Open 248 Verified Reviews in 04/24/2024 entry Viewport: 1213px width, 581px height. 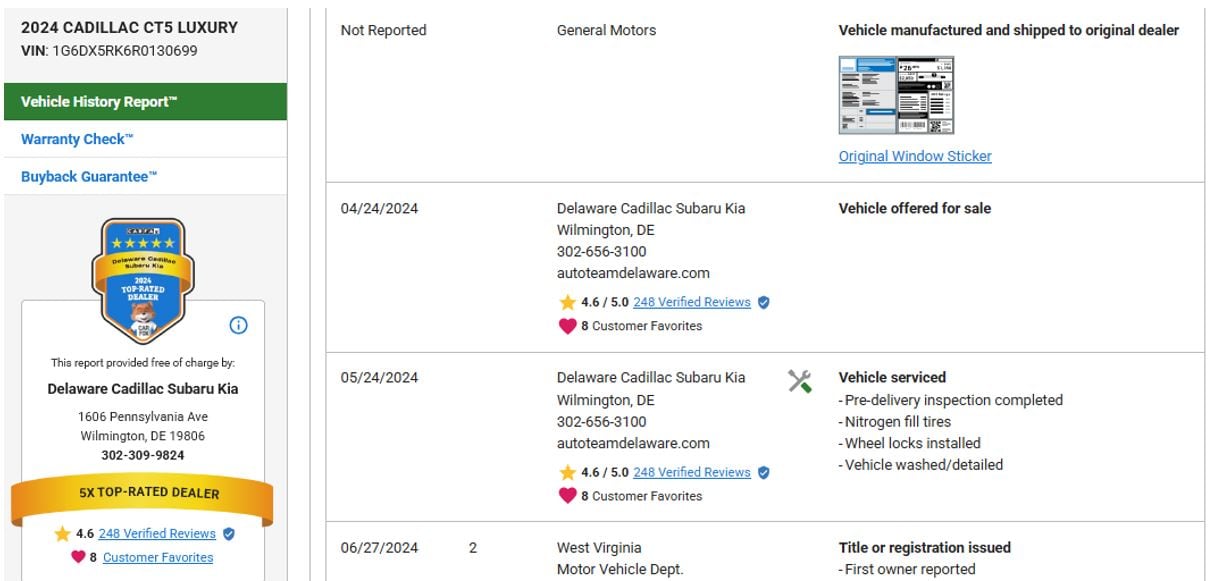click(692, 302)
